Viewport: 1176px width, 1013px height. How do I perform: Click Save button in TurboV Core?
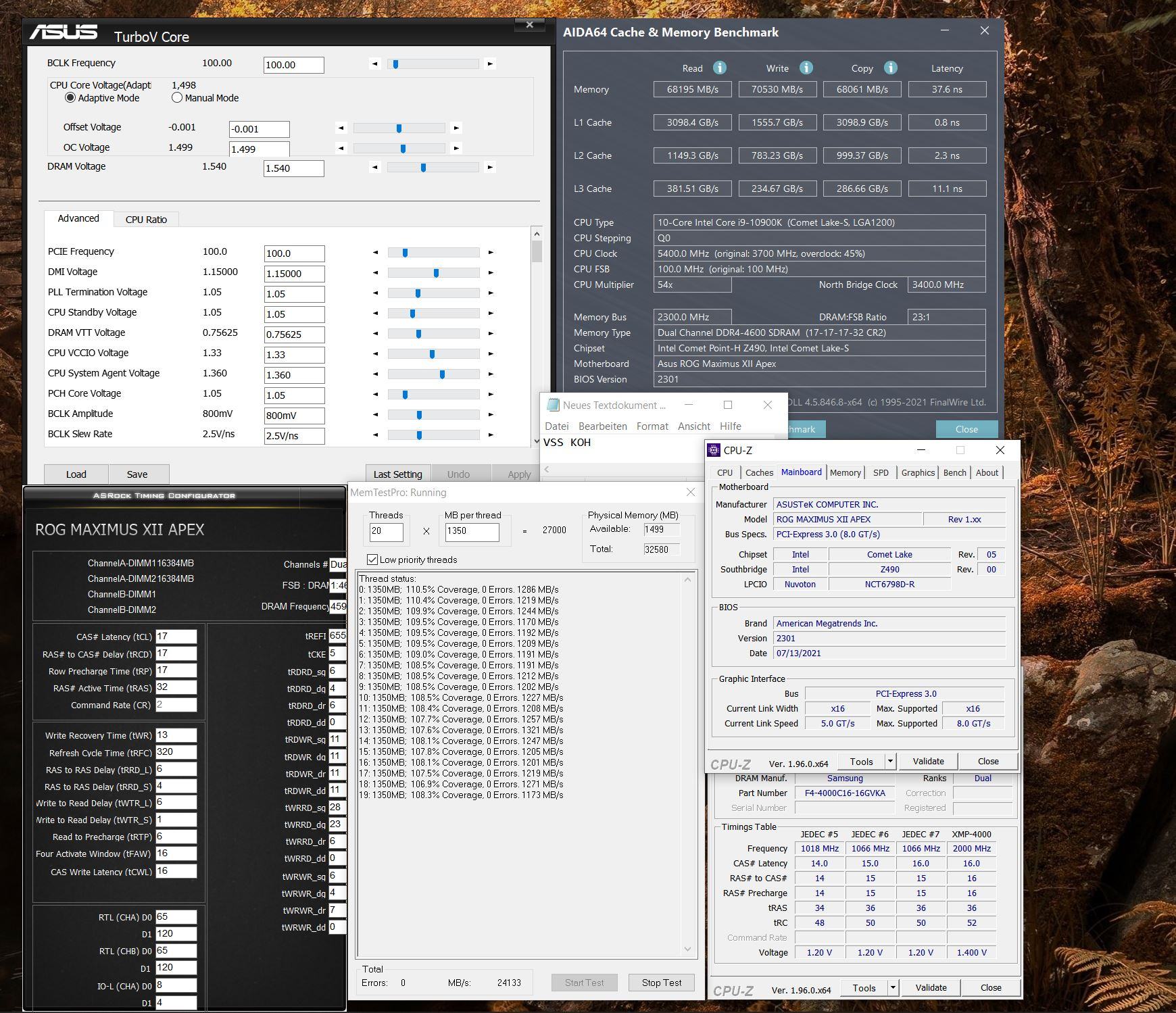137,474
